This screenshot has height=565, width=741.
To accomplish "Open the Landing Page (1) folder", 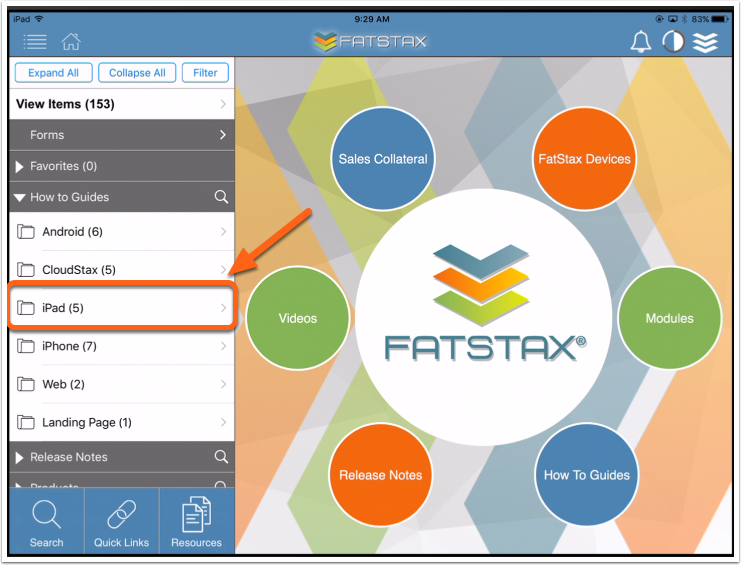I will tap(121, 422).
